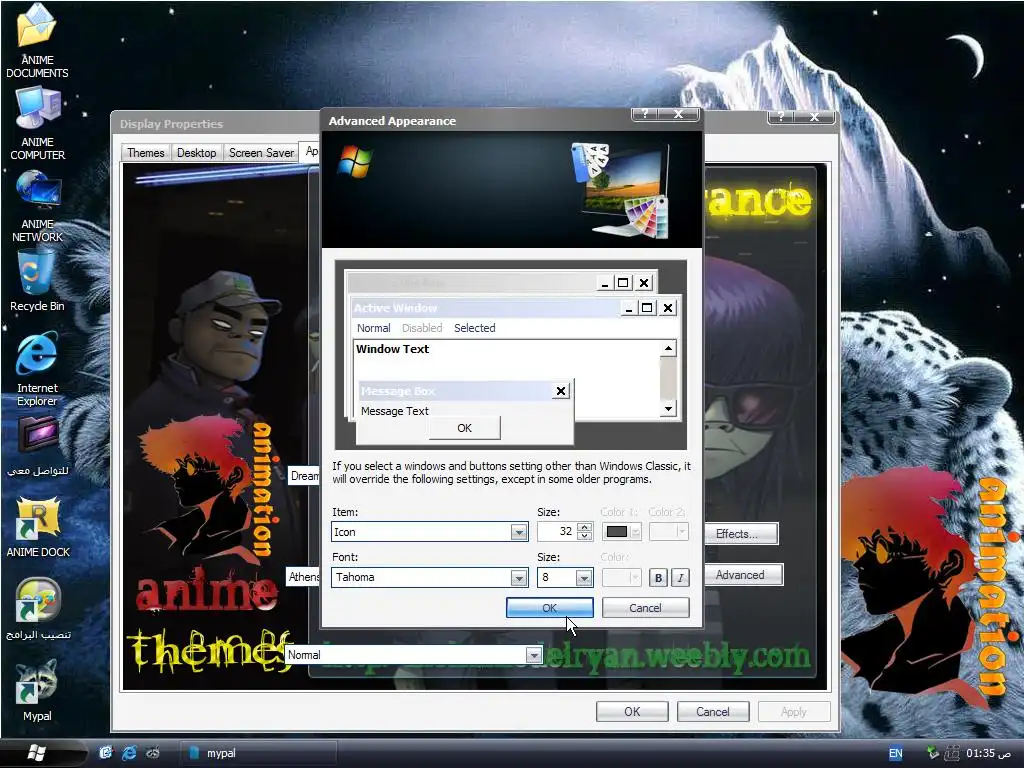
Task: Open the ANIME DOCUMENTS desktop folder
Action: (37, 40)
